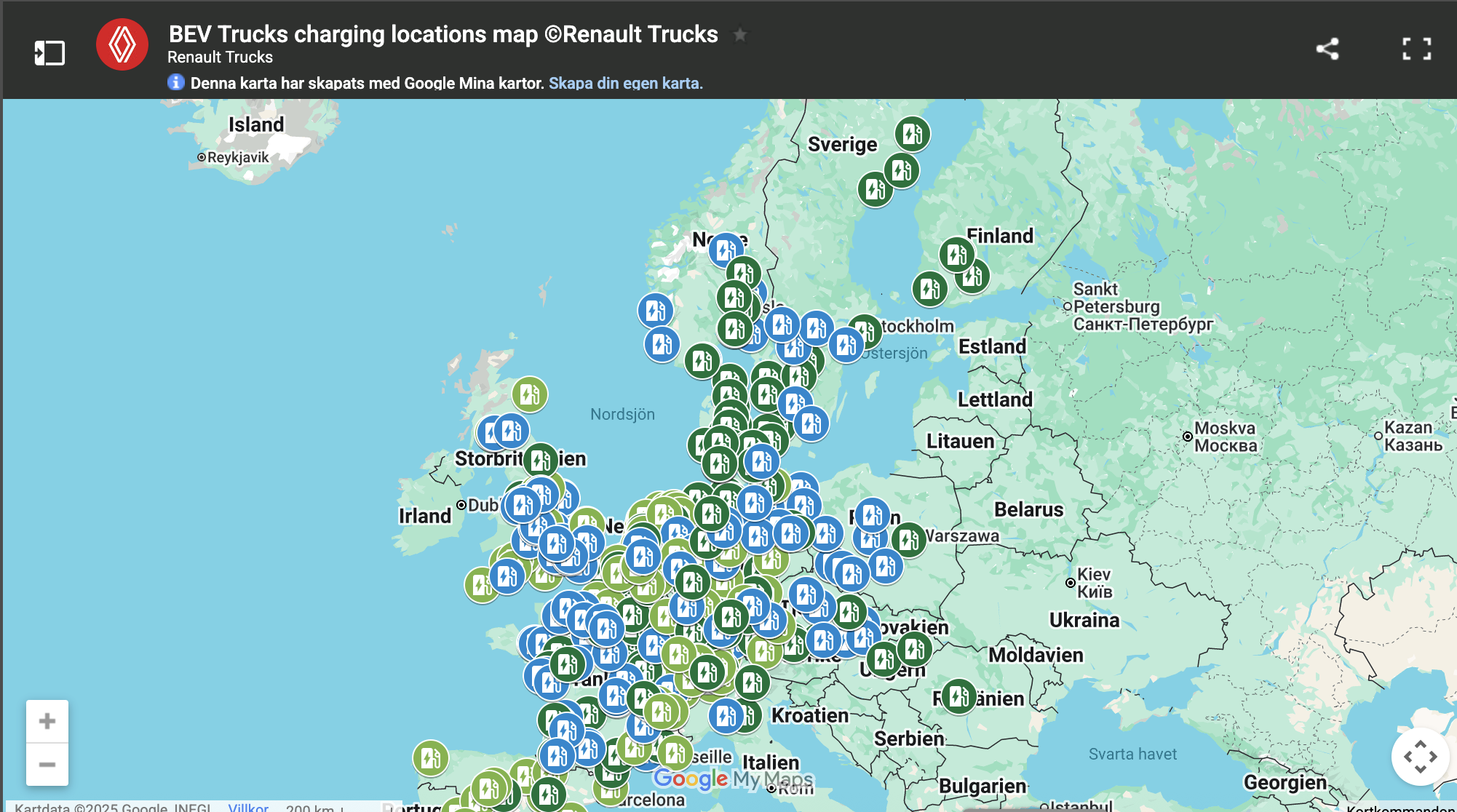The width and height of the screenshot is (1457, 812).
Task: Open the map legend side panel
Action: 49,52
